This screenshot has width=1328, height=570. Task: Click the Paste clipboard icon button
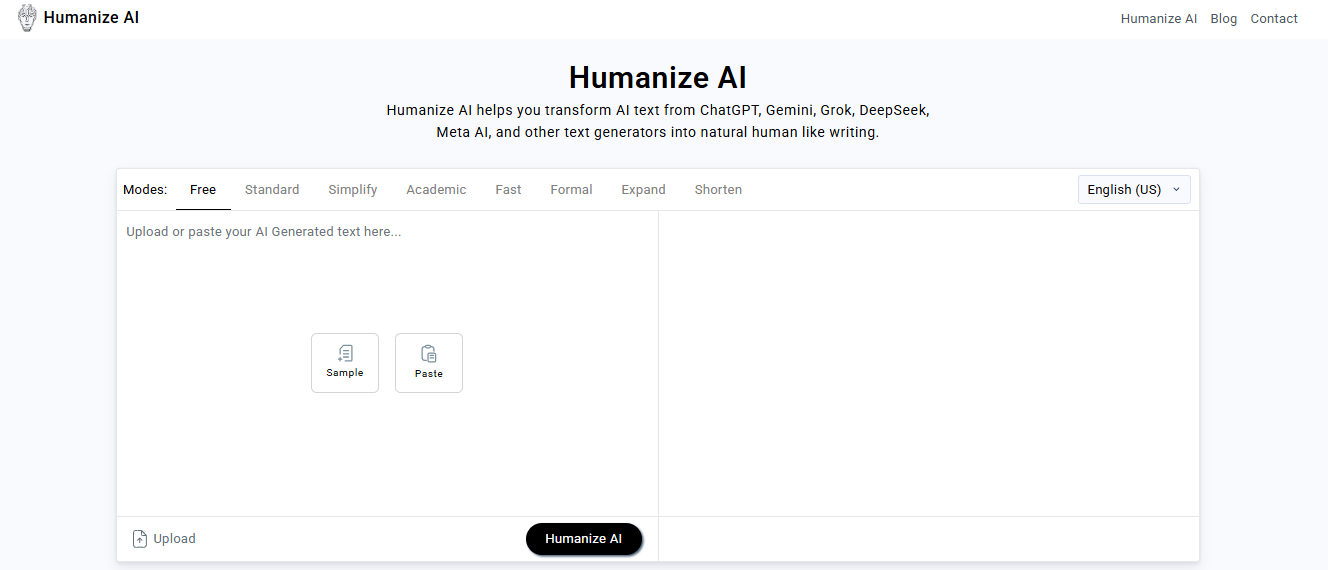429,363
